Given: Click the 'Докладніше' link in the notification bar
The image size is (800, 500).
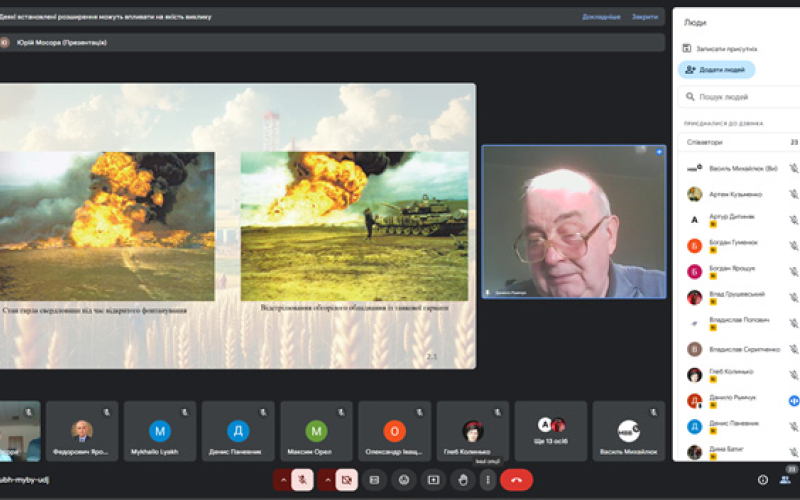Looking at the screenshot, I should 601,17.
